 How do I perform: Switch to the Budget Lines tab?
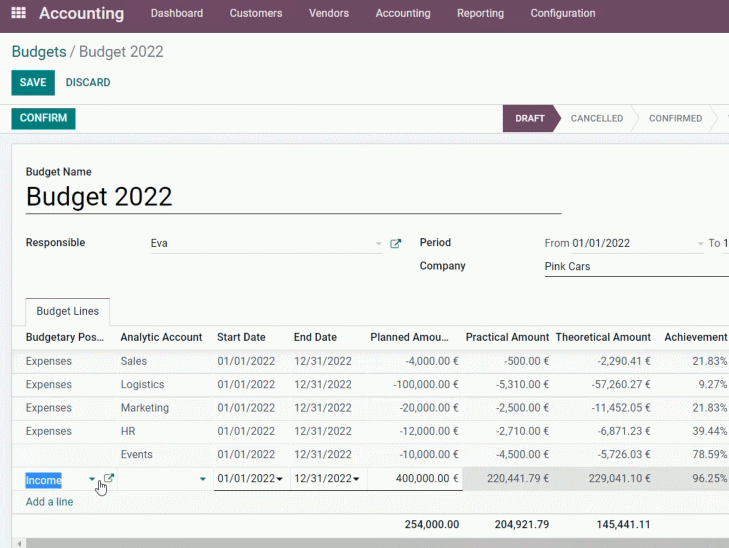click(x=67, y=311)
